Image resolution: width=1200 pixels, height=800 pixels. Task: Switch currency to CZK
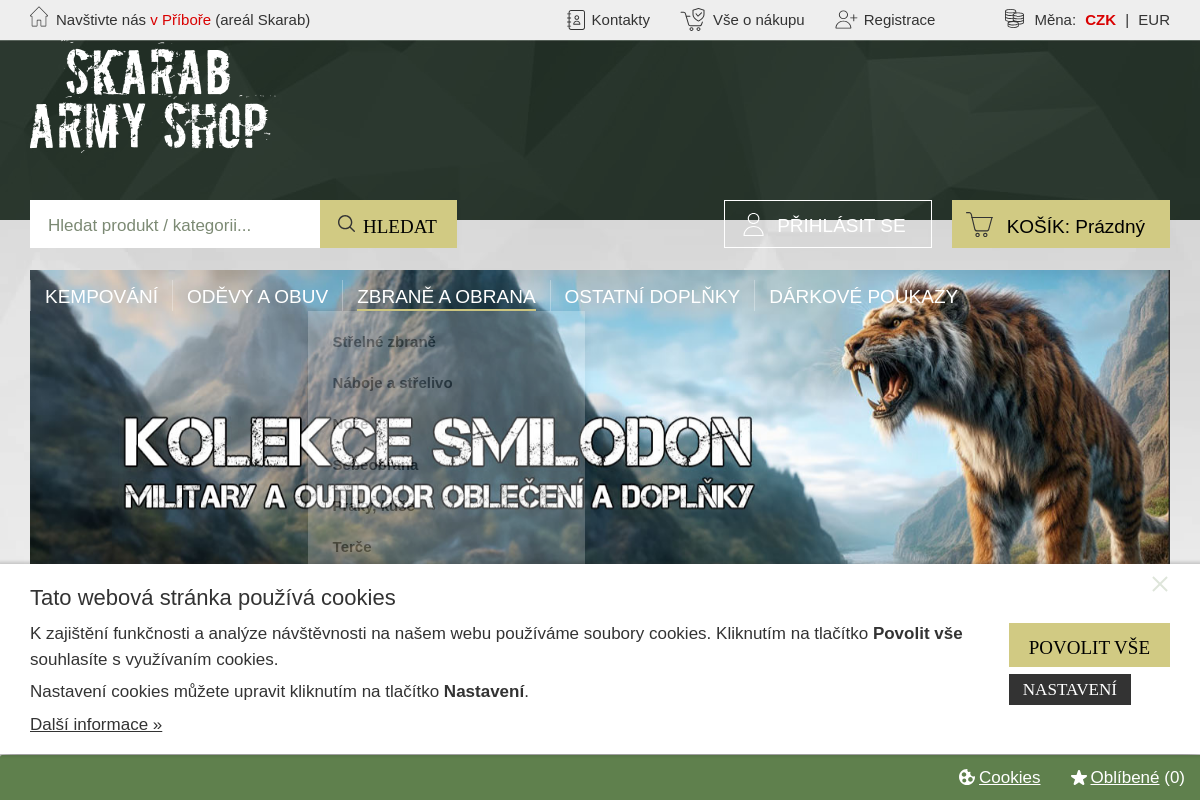[x=1100, y=19]
